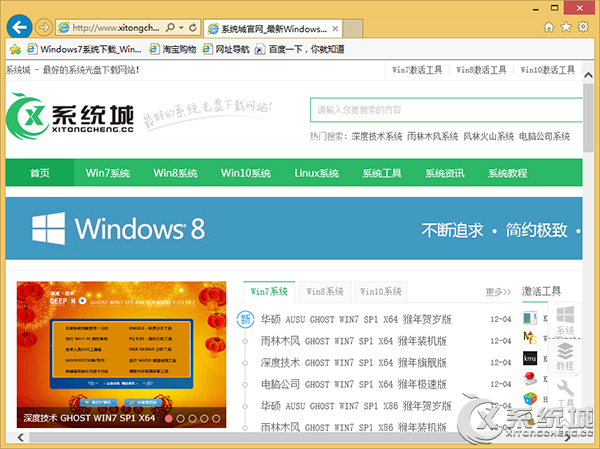Select the first (active) slideshow dot

pos(168,418)
